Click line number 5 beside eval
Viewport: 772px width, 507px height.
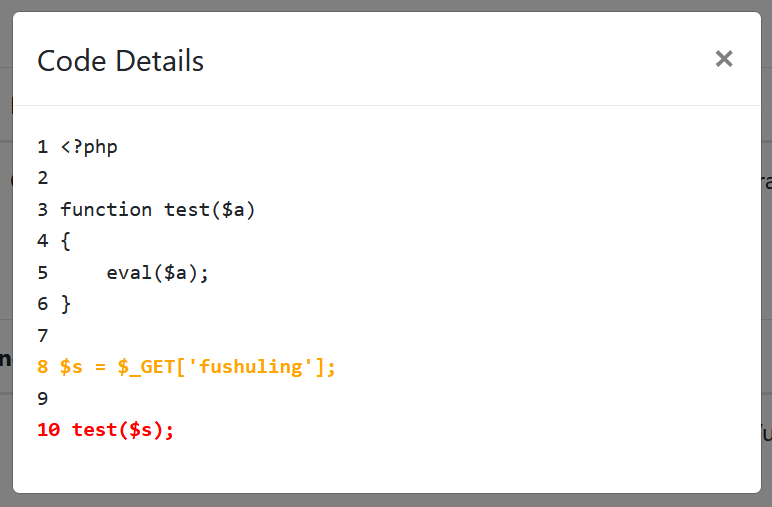point(43,273)
